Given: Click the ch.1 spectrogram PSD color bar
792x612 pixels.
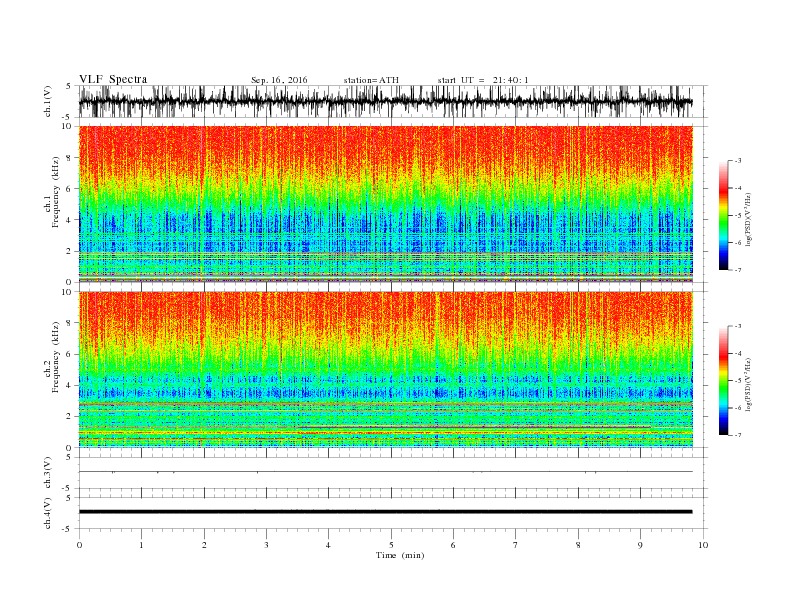Looking at the screenshot, I should click(x=723, y=215).
